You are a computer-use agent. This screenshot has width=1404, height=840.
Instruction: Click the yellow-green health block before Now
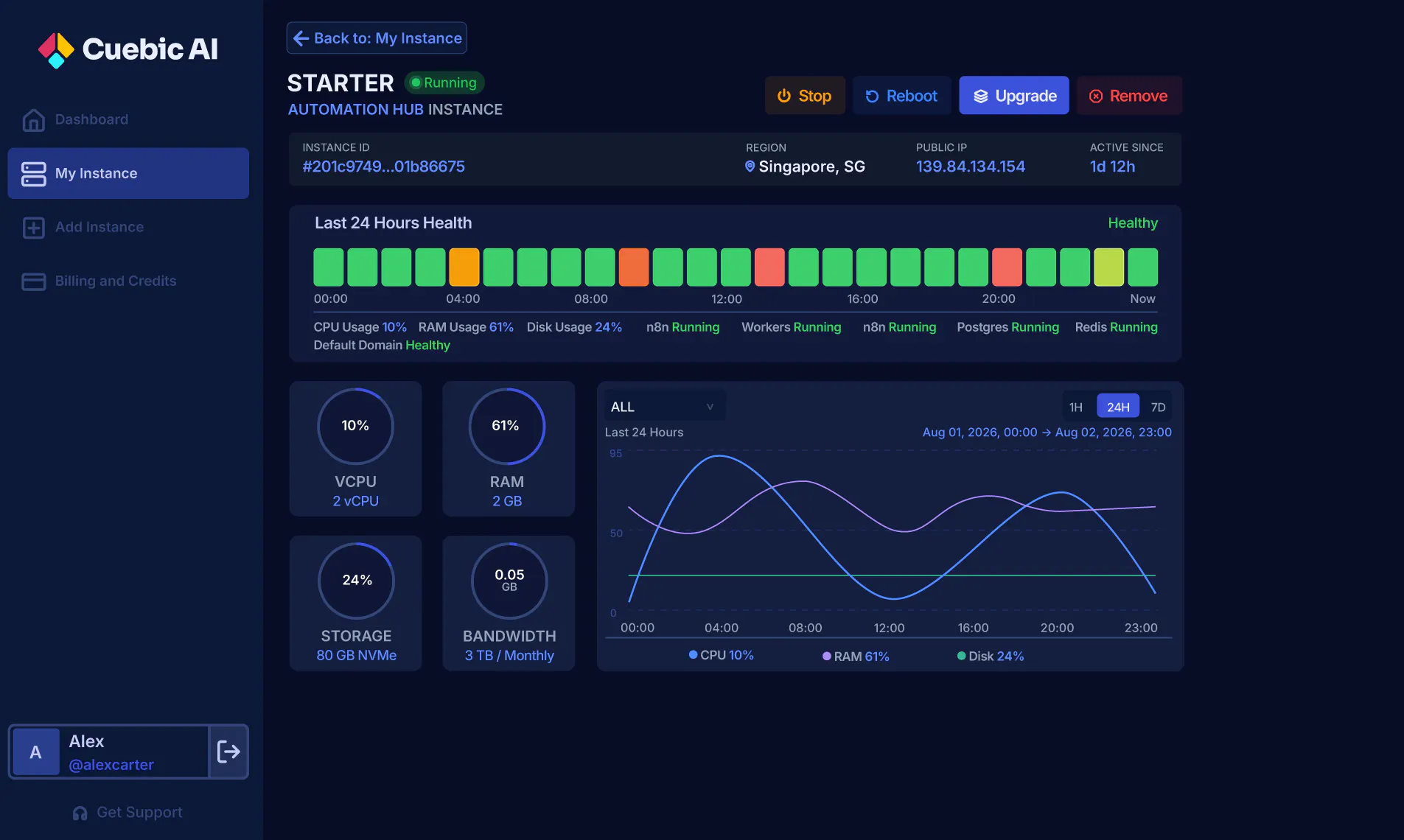1109,267
